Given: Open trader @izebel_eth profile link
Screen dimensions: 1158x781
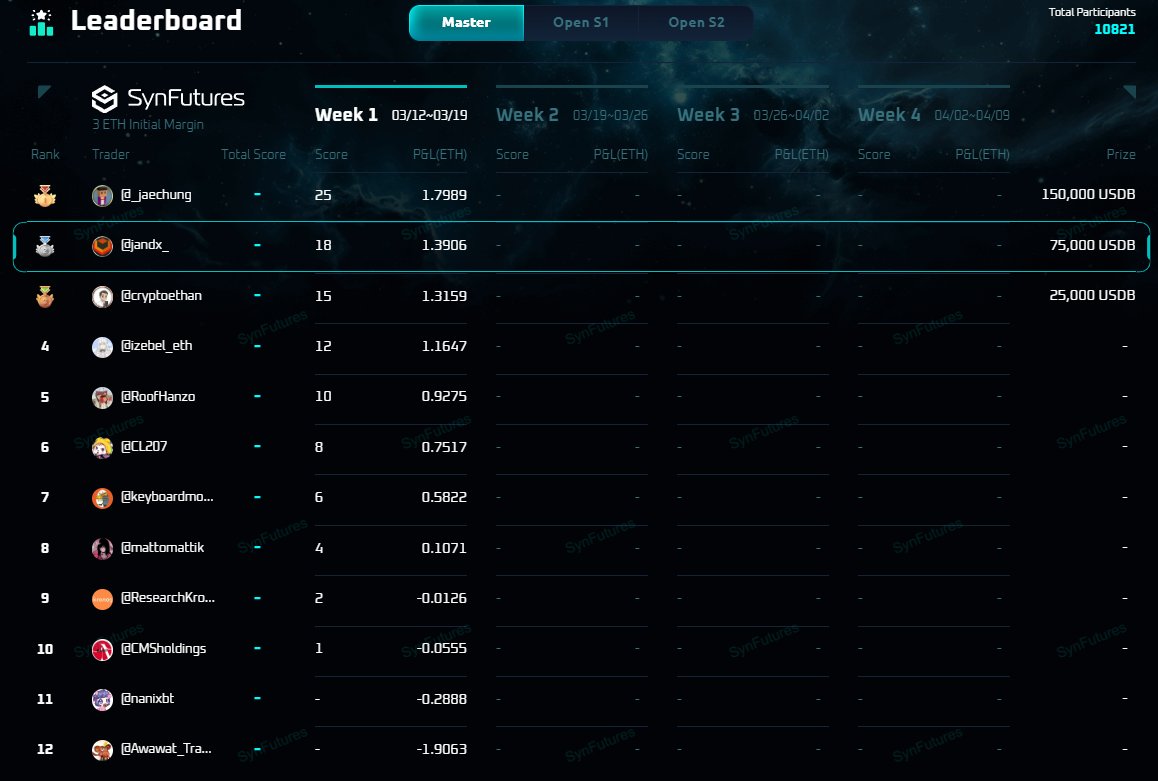Looking at the screenshot, I should click(x=157, y=345).
